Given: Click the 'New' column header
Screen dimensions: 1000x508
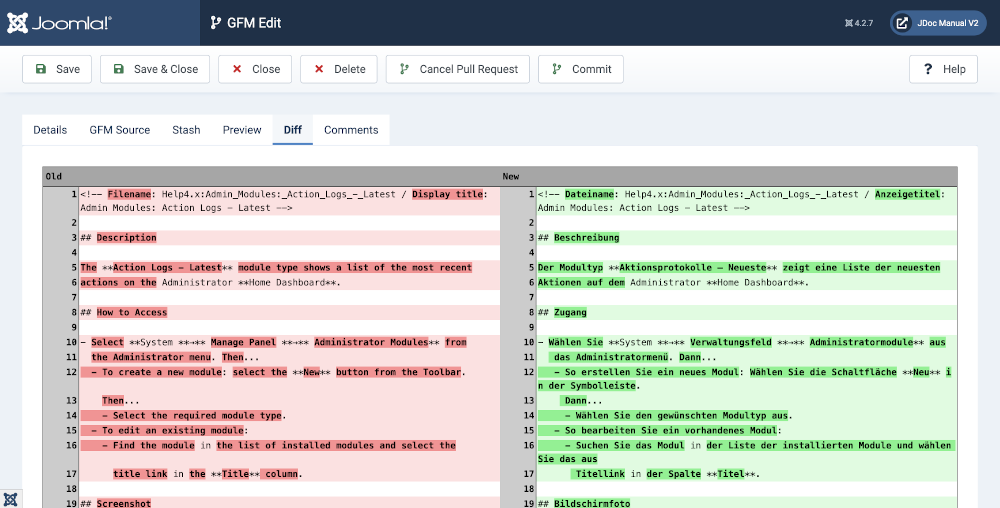Looking at the screenshot, I should coord(511,177).
